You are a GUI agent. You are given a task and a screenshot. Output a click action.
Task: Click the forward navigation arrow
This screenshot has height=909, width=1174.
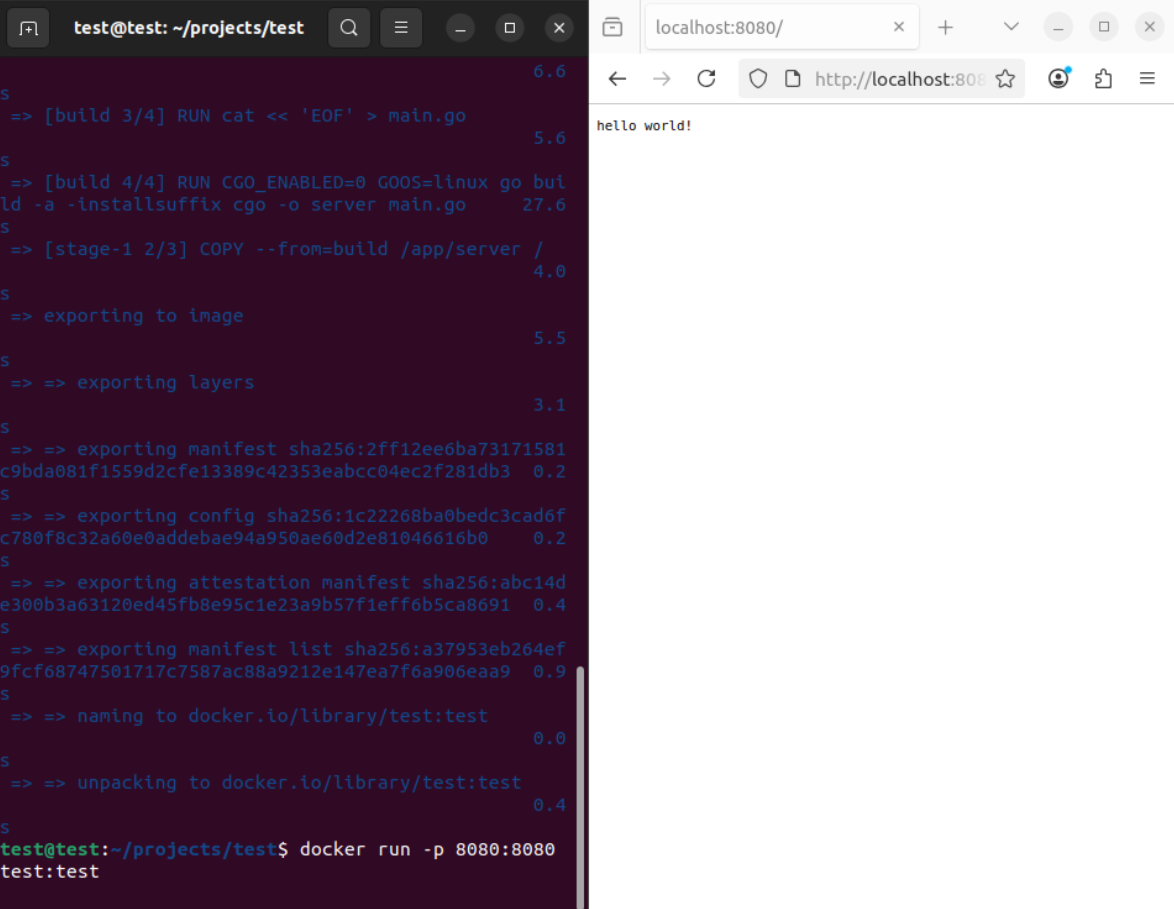662,79
